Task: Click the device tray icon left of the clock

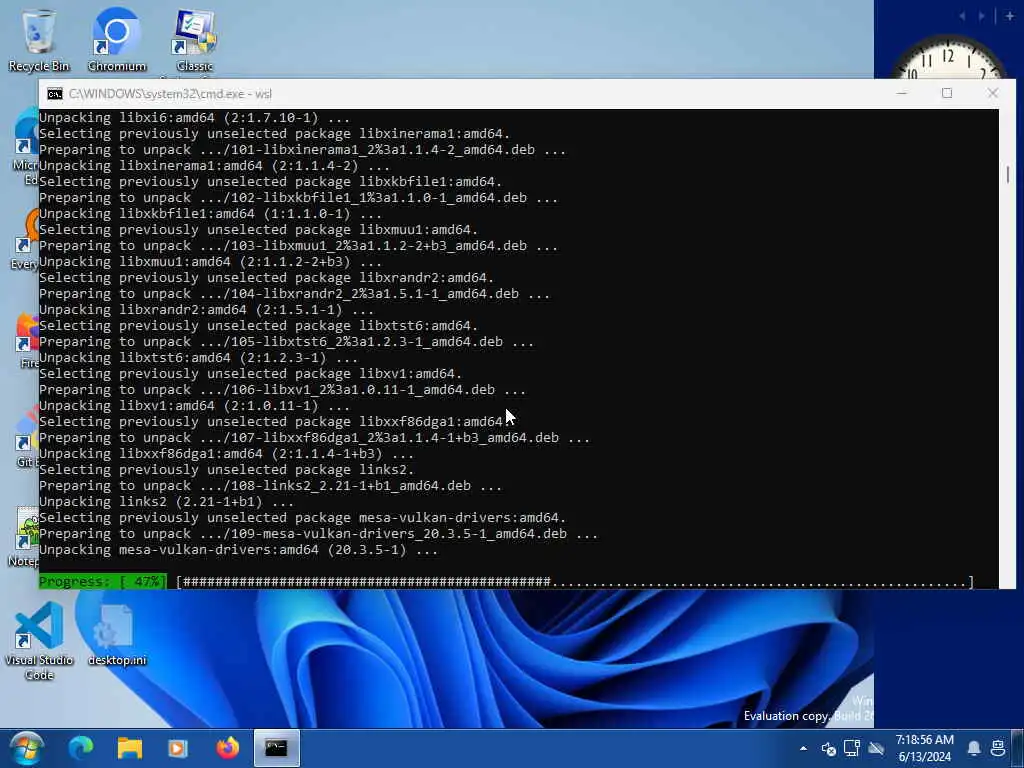Action: coord(876,748)
